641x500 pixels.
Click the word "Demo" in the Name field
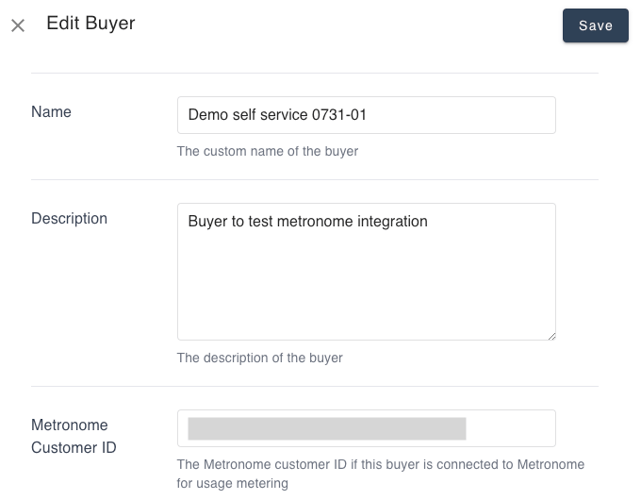[x=207, y=115]
